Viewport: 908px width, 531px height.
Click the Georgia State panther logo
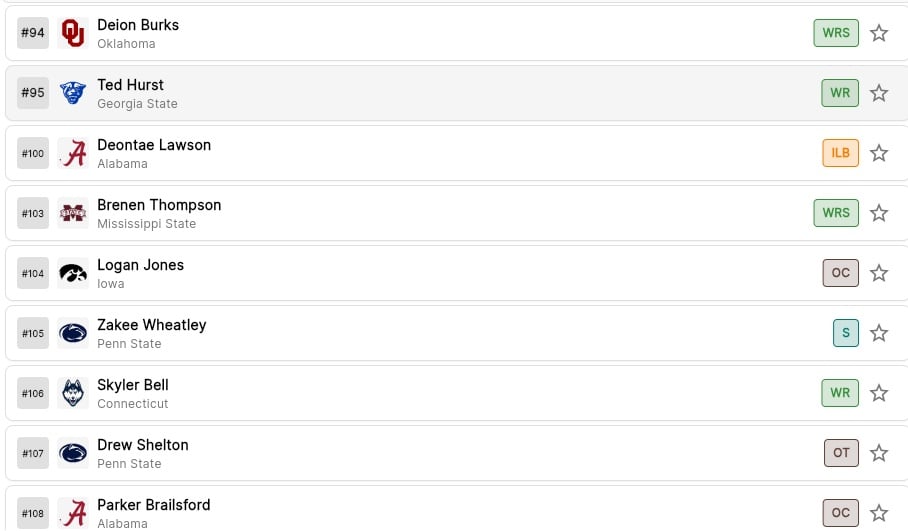73,93
